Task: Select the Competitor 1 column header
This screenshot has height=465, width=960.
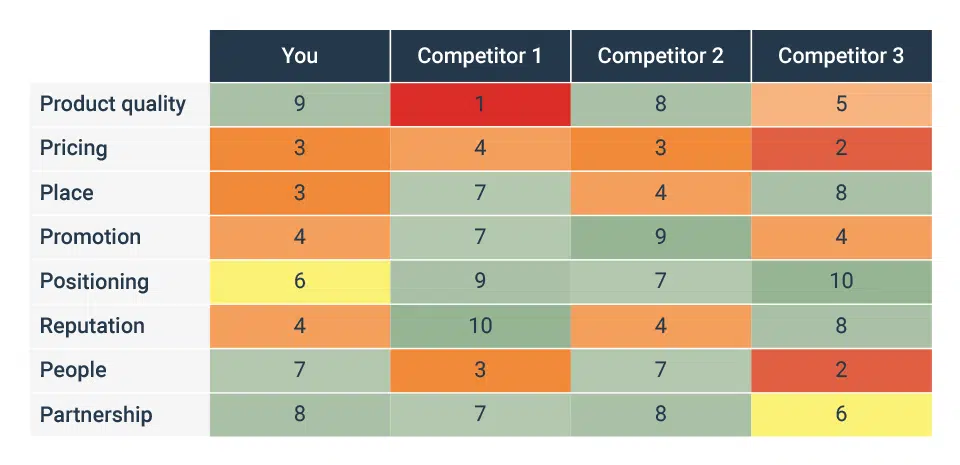Action: coord(480,56)
